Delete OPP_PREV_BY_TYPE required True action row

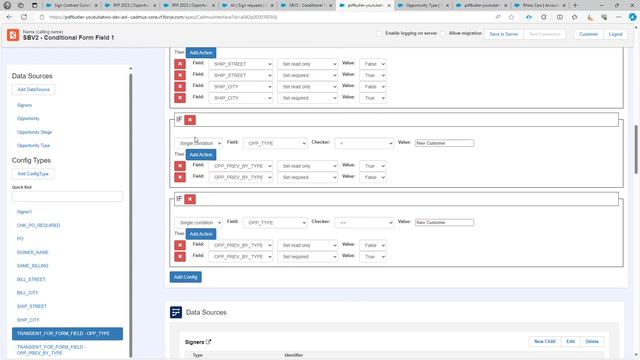coord(180,257)
